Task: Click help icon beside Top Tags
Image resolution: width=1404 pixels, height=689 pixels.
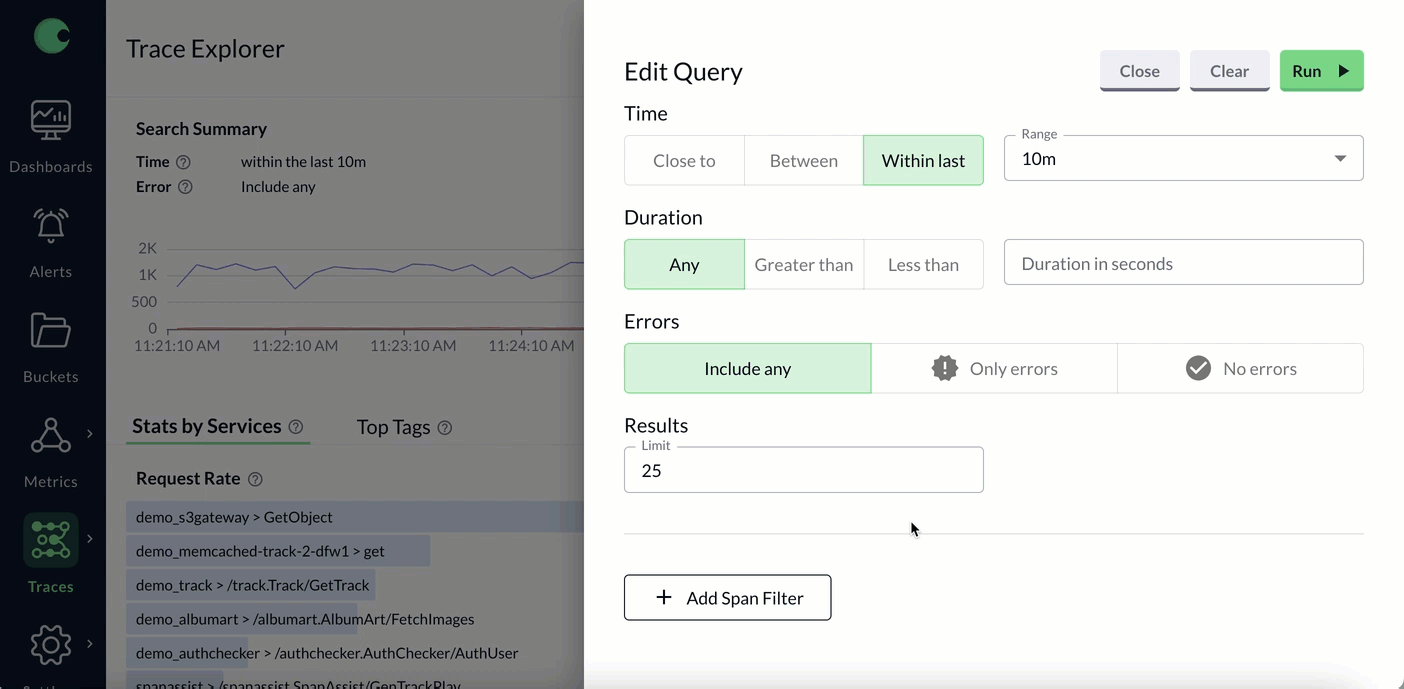Action: [445, 428]
